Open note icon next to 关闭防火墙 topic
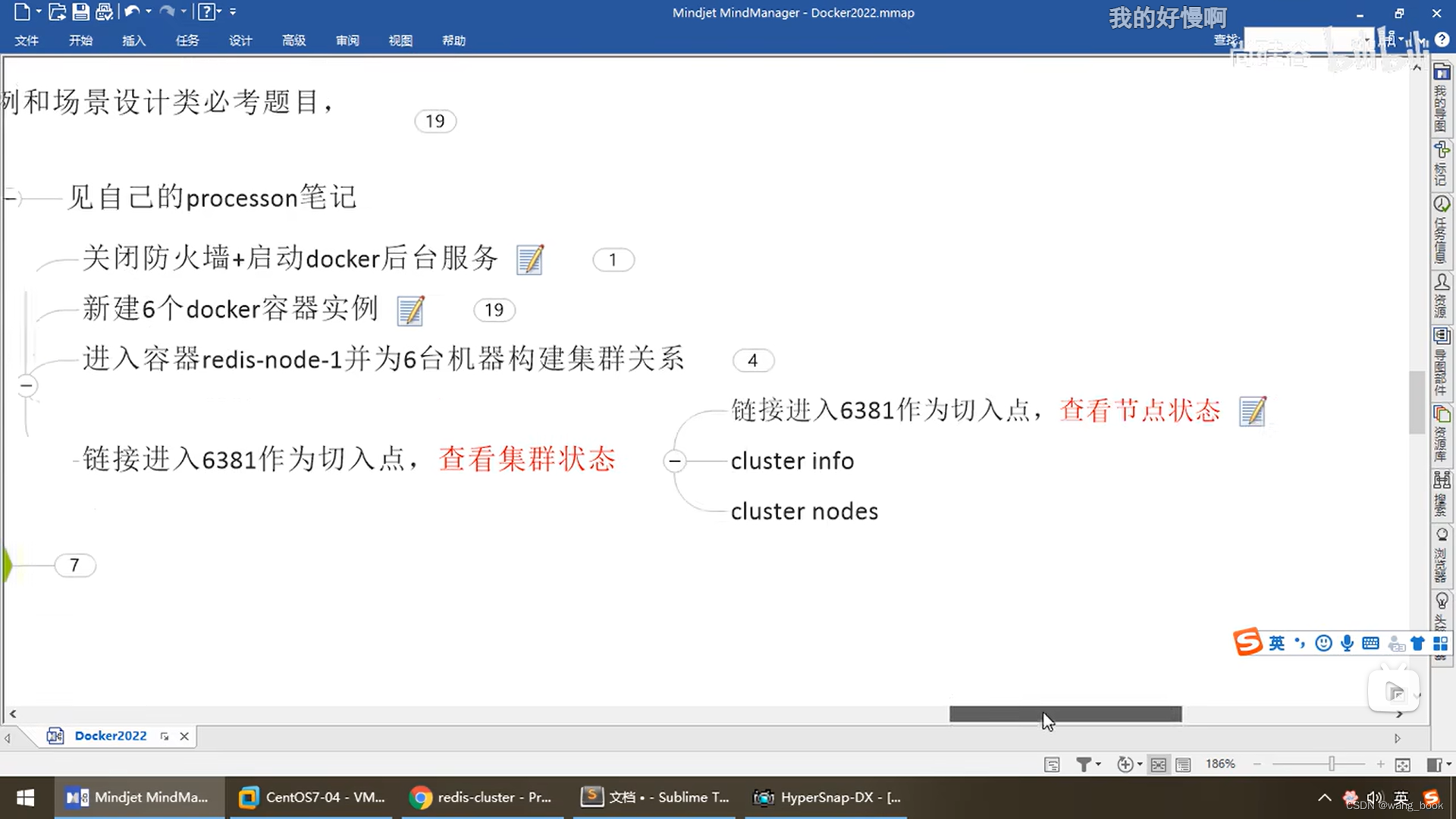 coord(529,259)
